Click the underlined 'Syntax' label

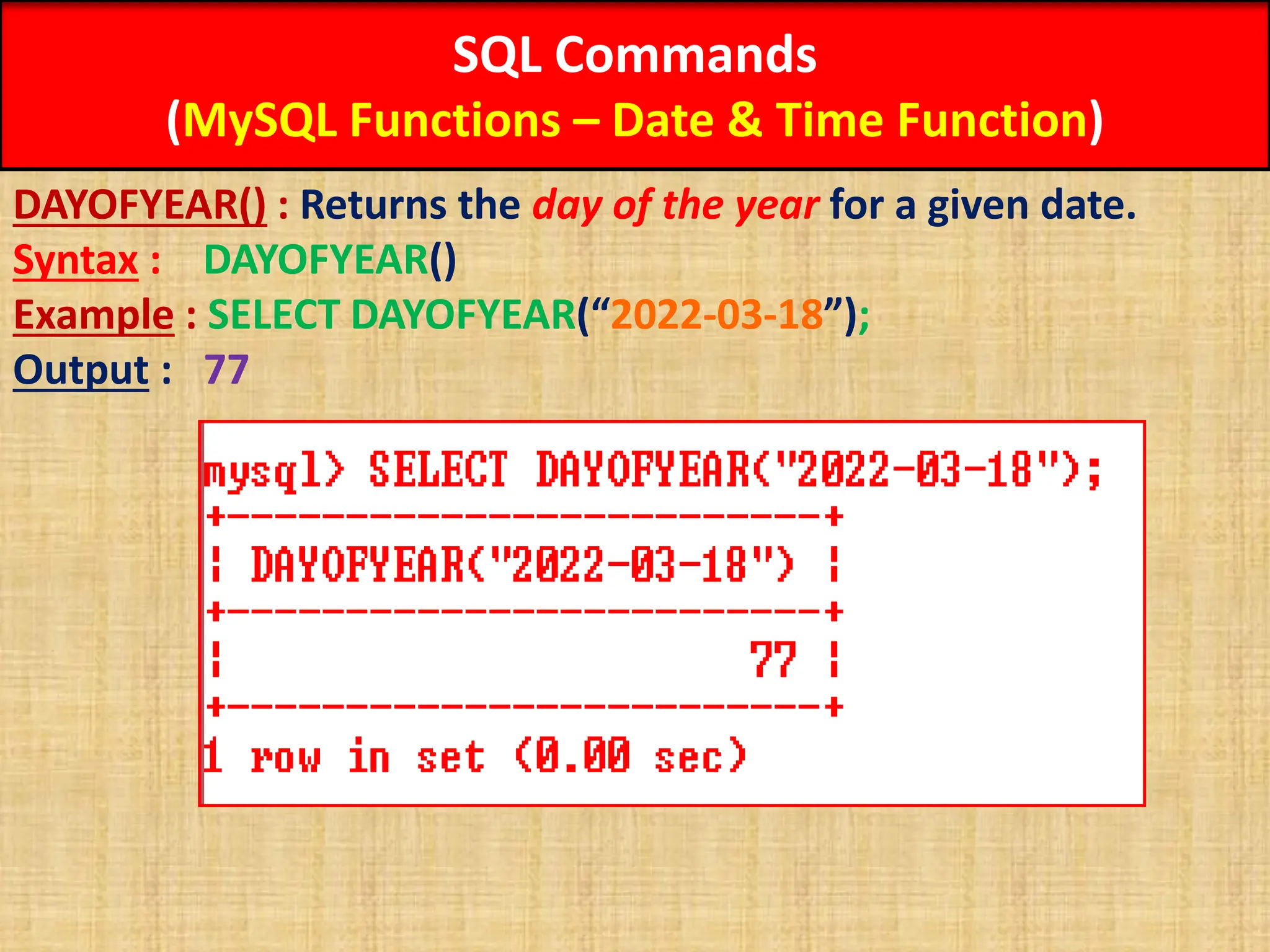point(76,260)
